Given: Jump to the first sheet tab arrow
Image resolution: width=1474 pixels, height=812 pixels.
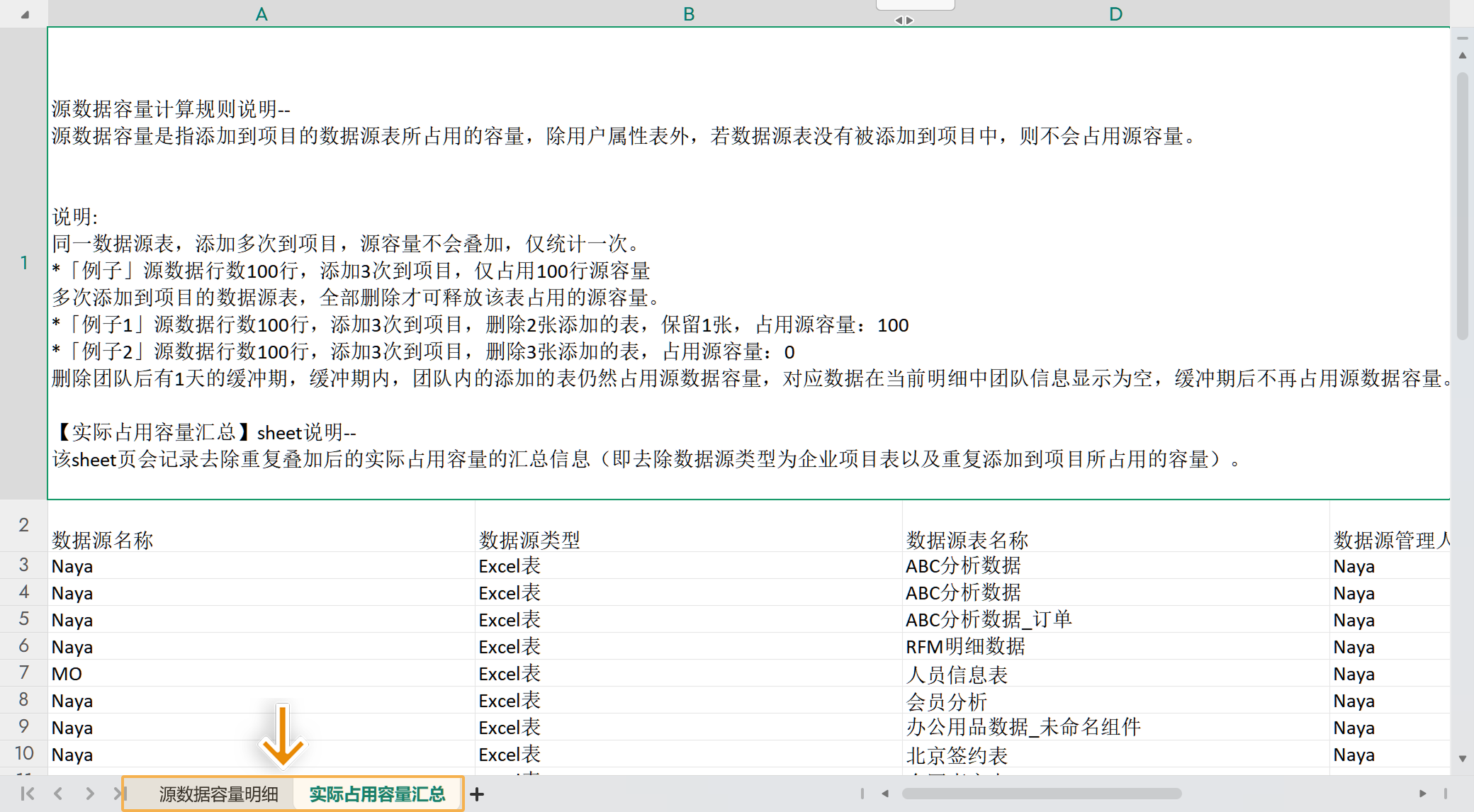Looking at the screenshot, I should pos(27,794).
